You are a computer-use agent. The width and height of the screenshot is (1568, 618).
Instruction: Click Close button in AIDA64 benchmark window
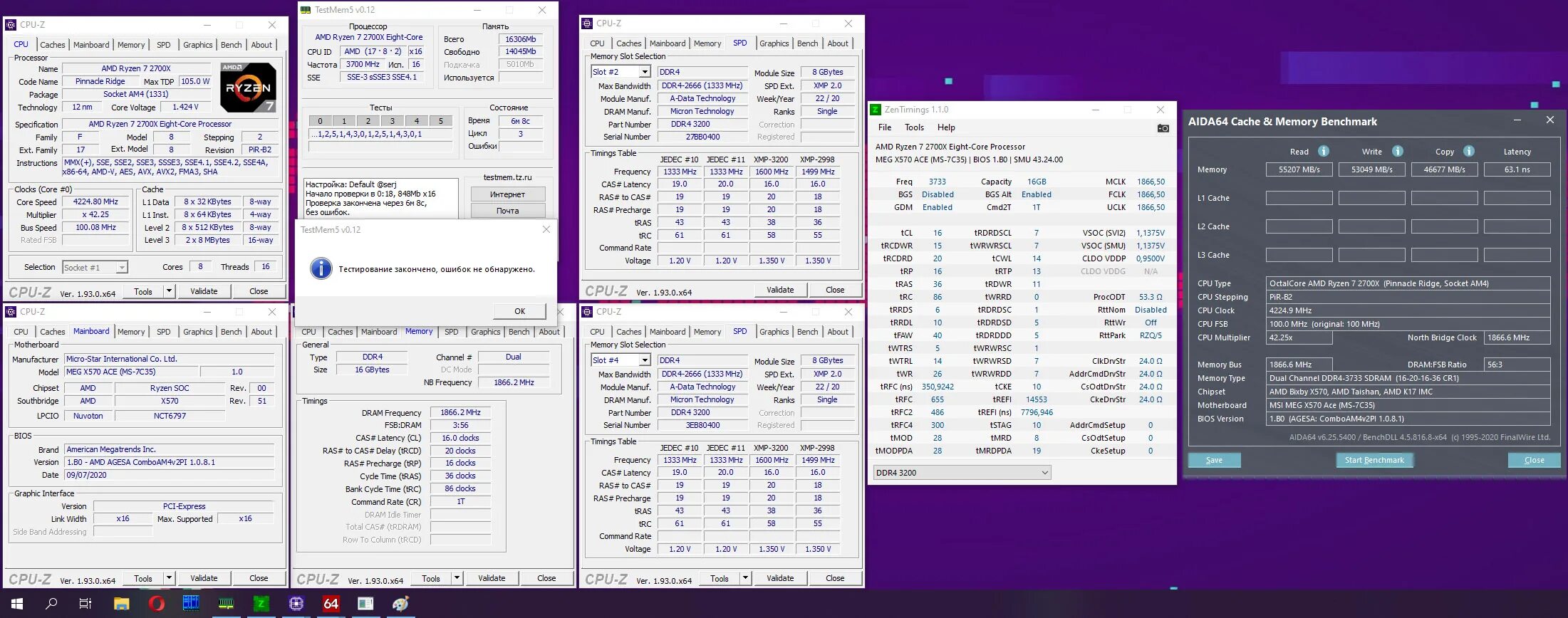click(x=1534, y=460)
